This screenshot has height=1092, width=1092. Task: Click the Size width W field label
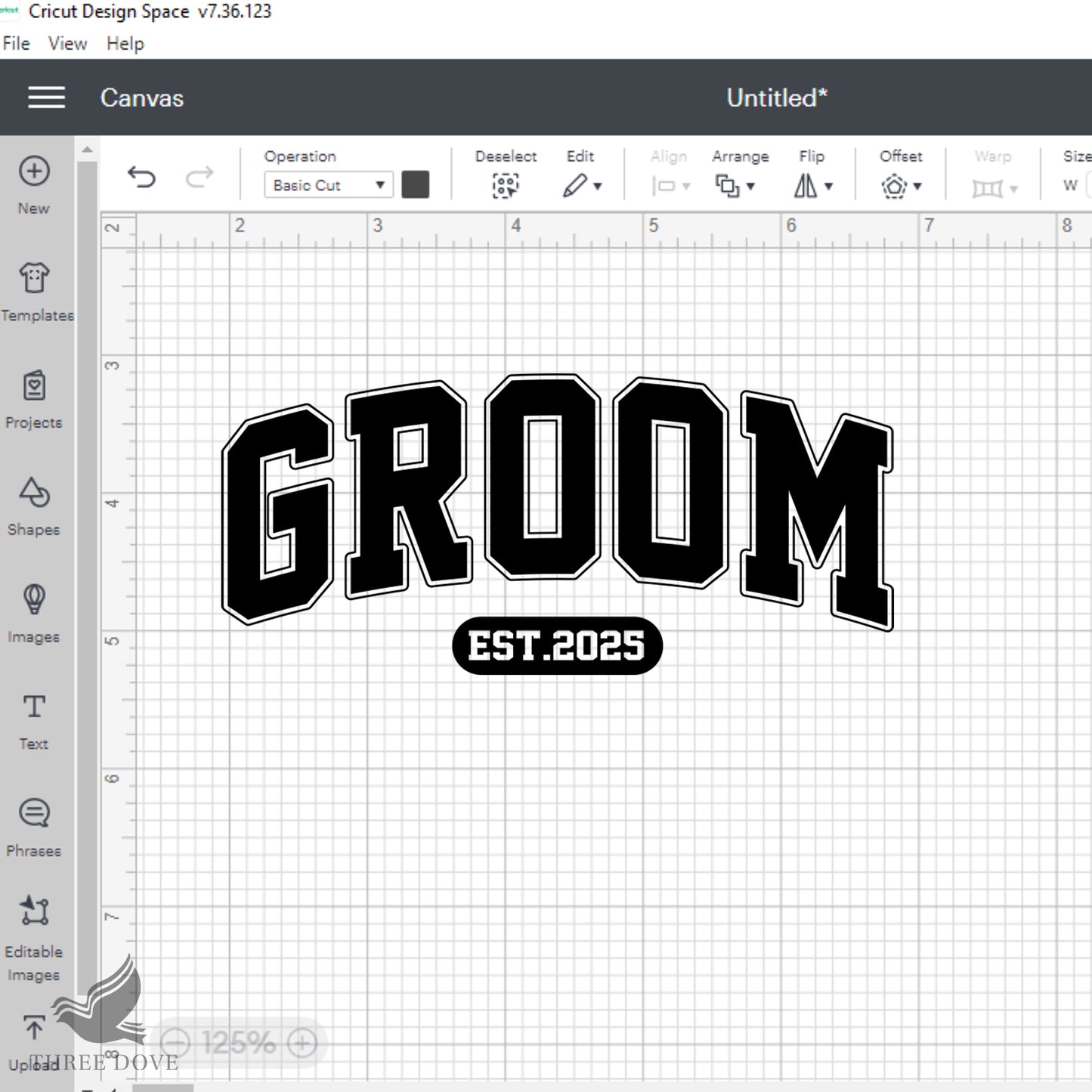coord(1070,186)
